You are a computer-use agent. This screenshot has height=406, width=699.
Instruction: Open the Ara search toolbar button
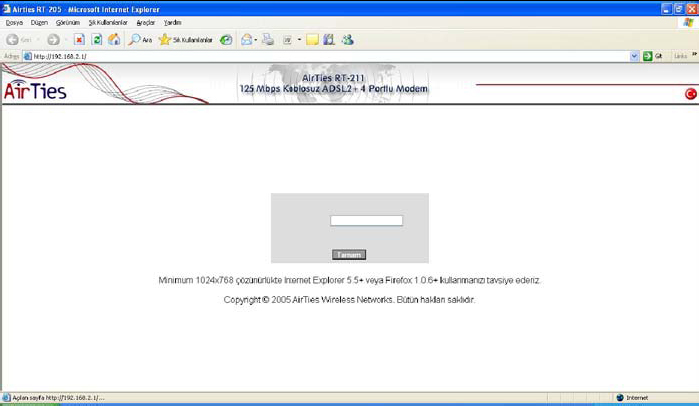coord(140,40)
